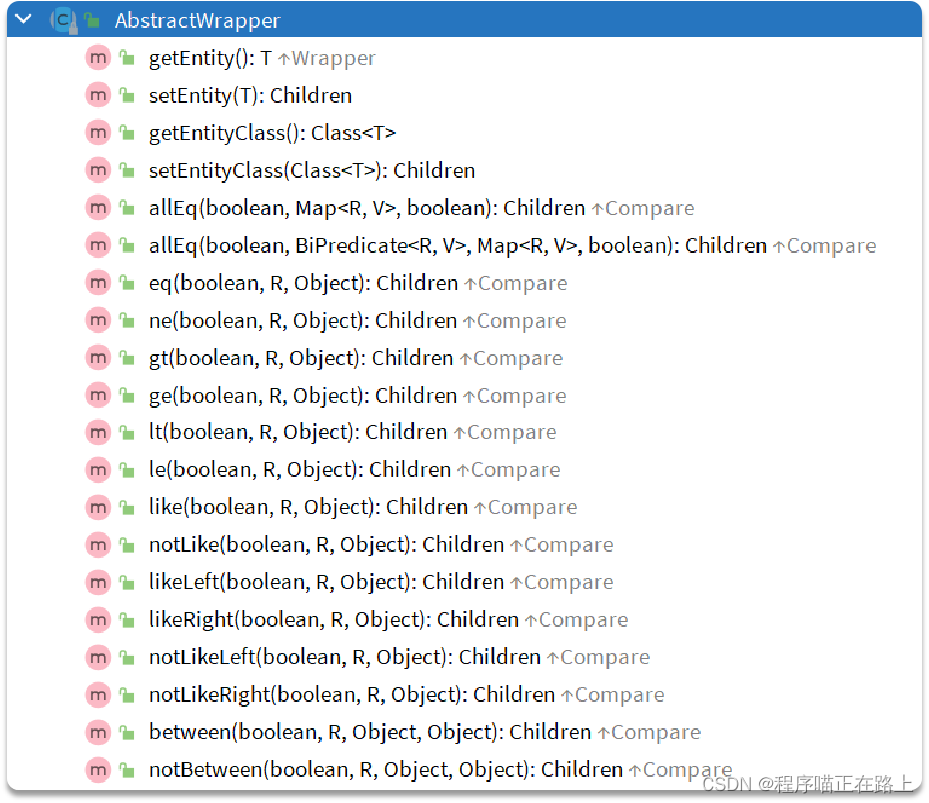Viewport: 929px width, 803px height.
Task: Click method icon beside le(boolean, R, Object)
Action: coord(98,470)
